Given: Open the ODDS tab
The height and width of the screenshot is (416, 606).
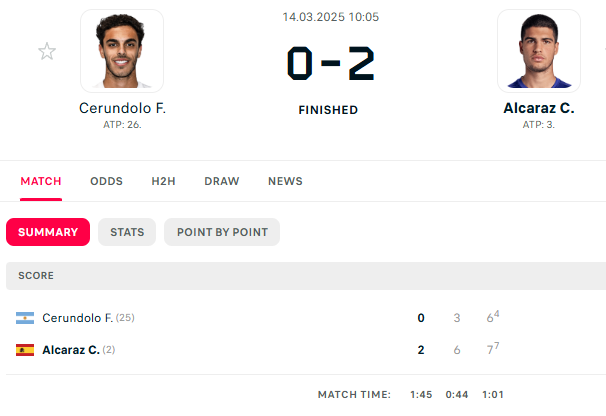Looking at the screenshot, I should point(106,181).
